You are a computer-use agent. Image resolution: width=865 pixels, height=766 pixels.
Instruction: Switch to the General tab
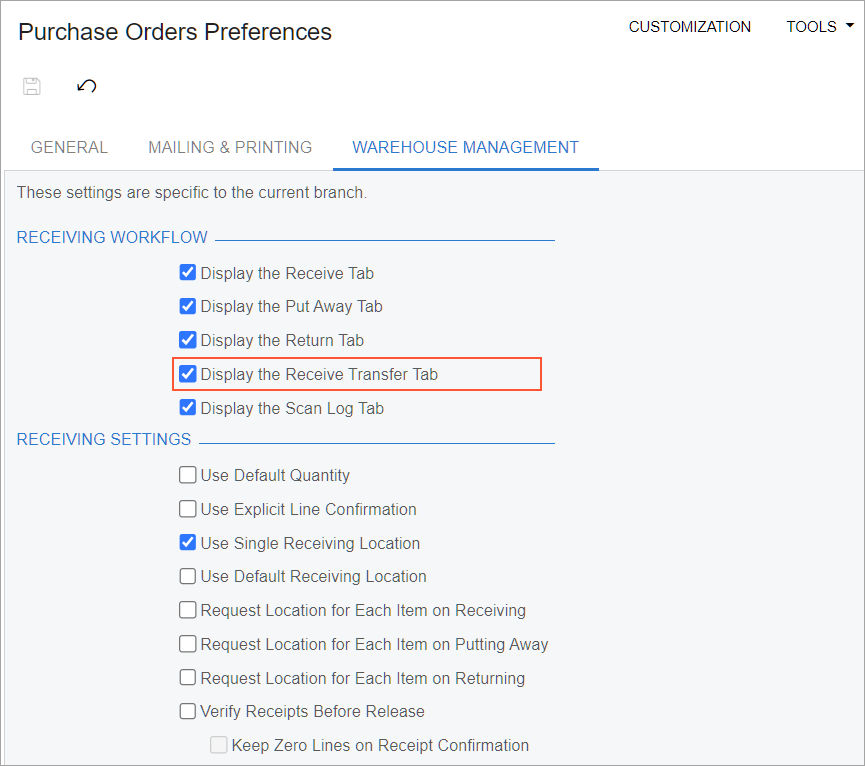point(69,147)
